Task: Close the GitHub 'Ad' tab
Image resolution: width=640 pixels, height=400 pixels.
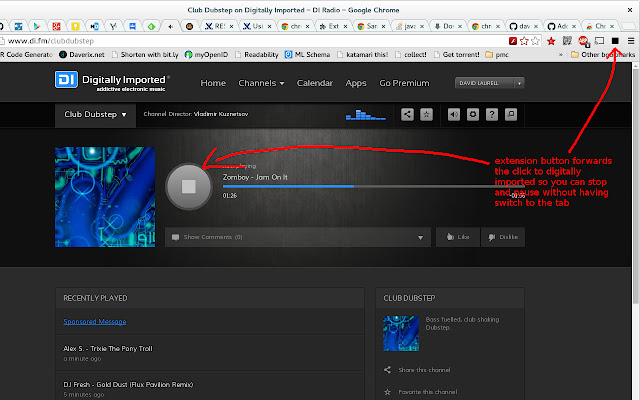Action: point(573,26)
